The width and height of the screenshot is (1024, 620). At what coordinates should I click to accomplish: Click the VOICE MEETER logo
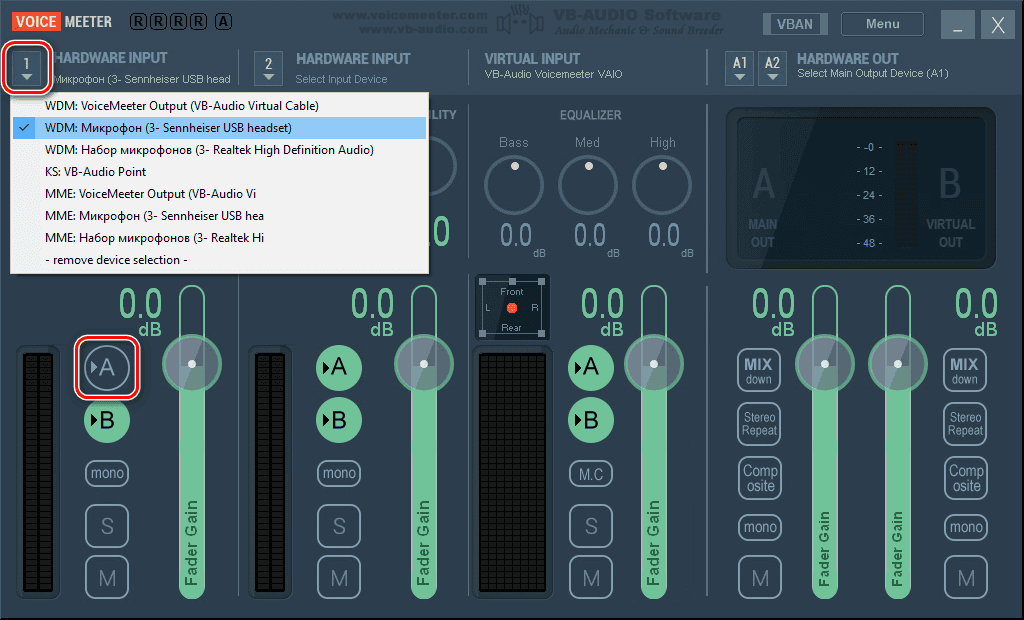tap(62, 22)
